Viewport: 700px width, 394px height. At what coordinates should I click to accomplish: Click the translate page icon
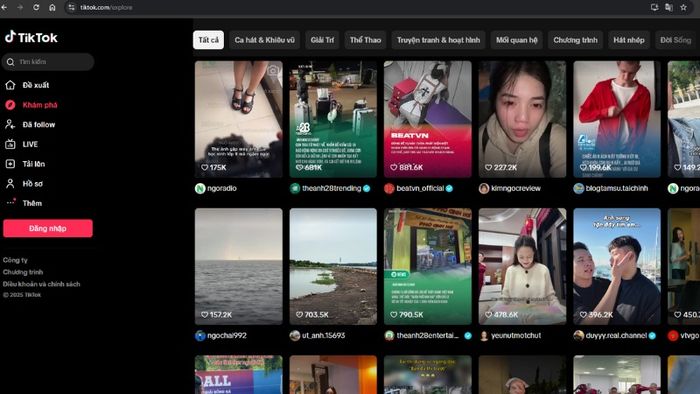pyautogui.click(x=669, y=7)
